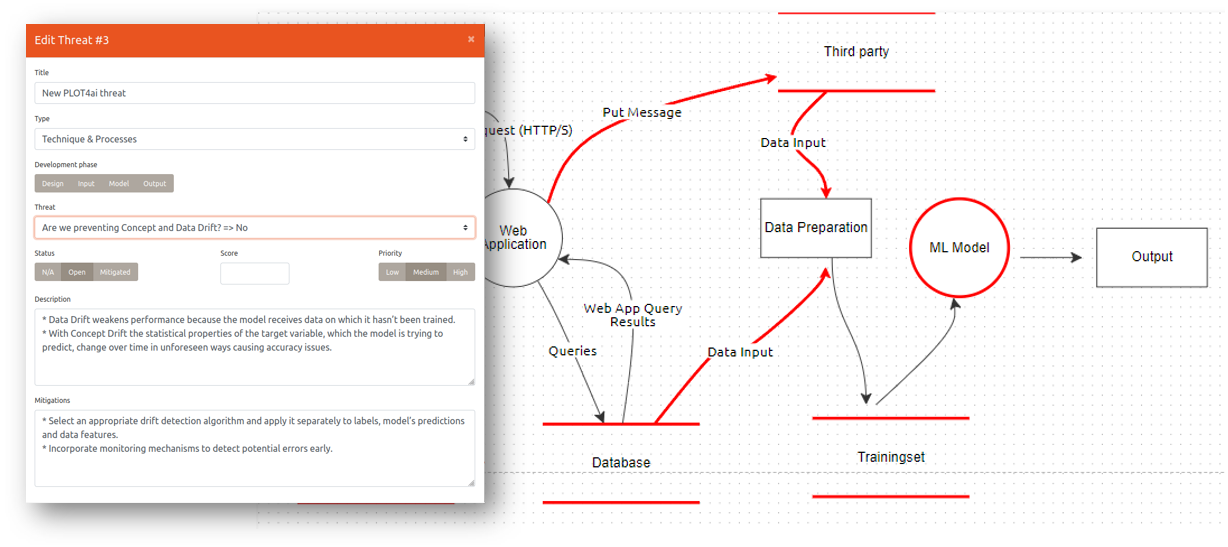This screenshot has width=1228, height=547.
Task: Open the Type dropdown showing Technique & Processes
Action: coord(255,139)
